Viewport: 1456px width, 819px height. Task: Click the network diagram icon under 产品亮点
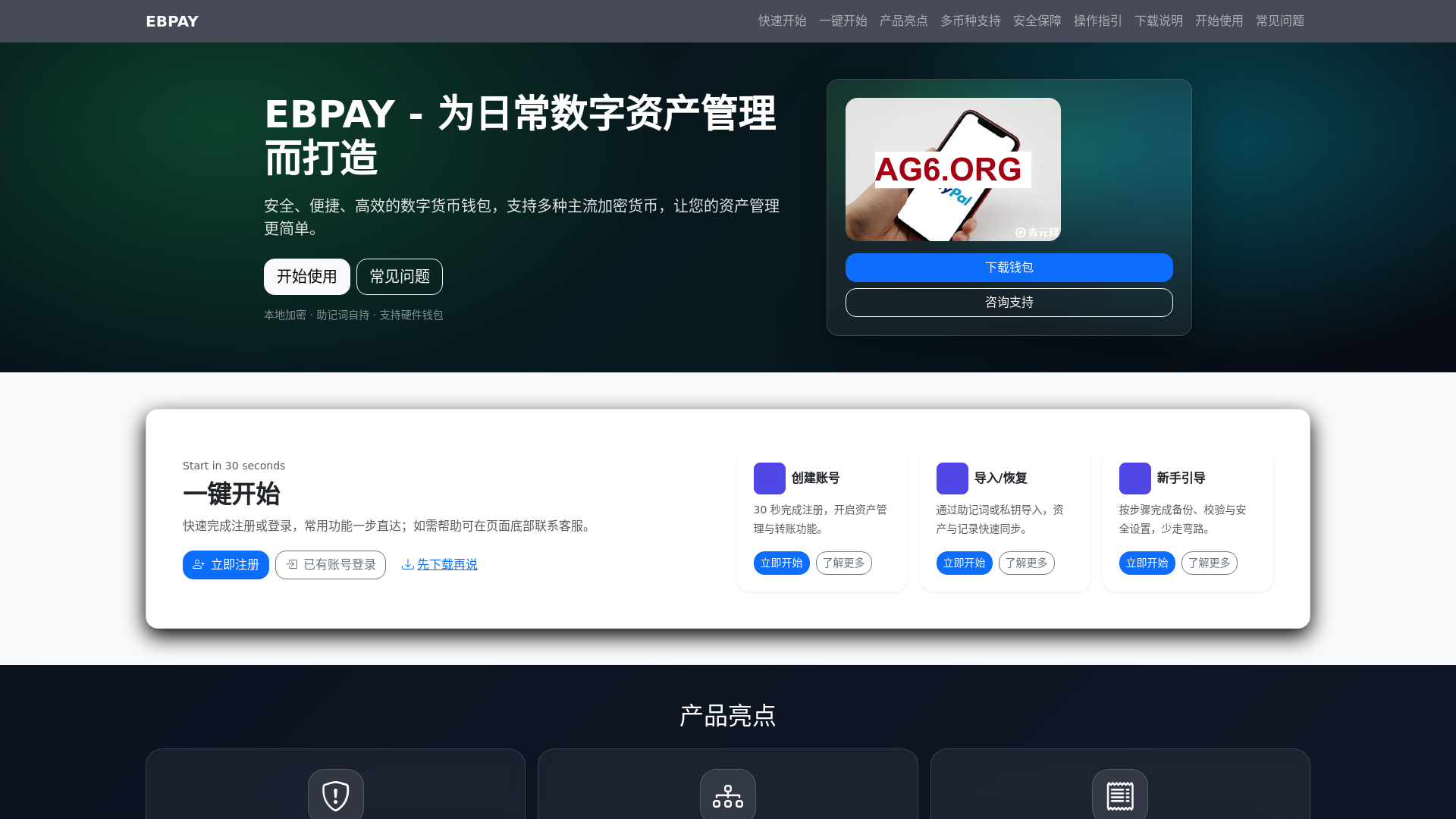tap(728, 795)
